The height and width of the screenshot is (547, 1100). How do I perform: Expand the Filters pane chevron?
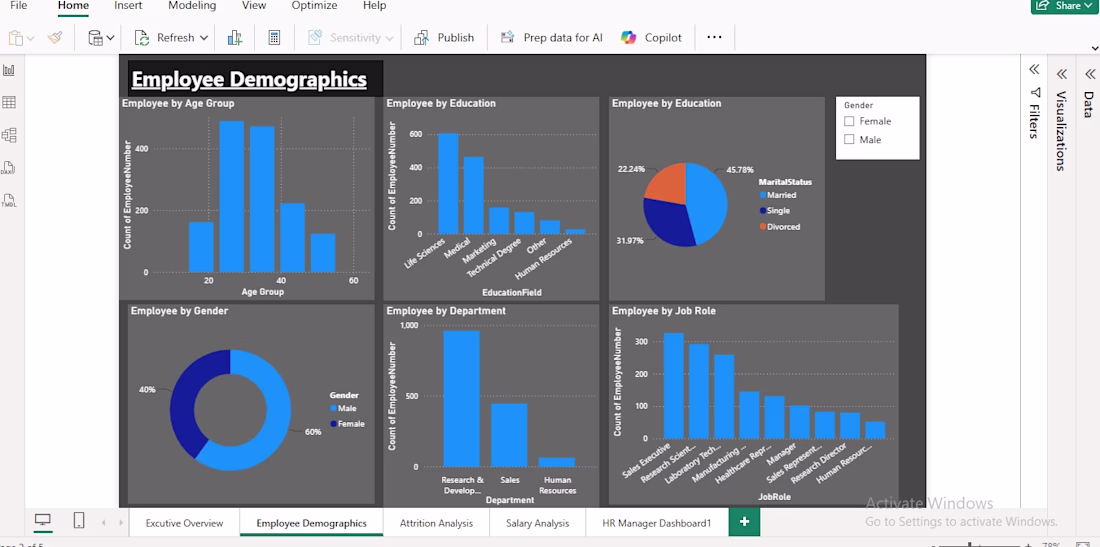pyautogui.click(x=1034, y=69)
